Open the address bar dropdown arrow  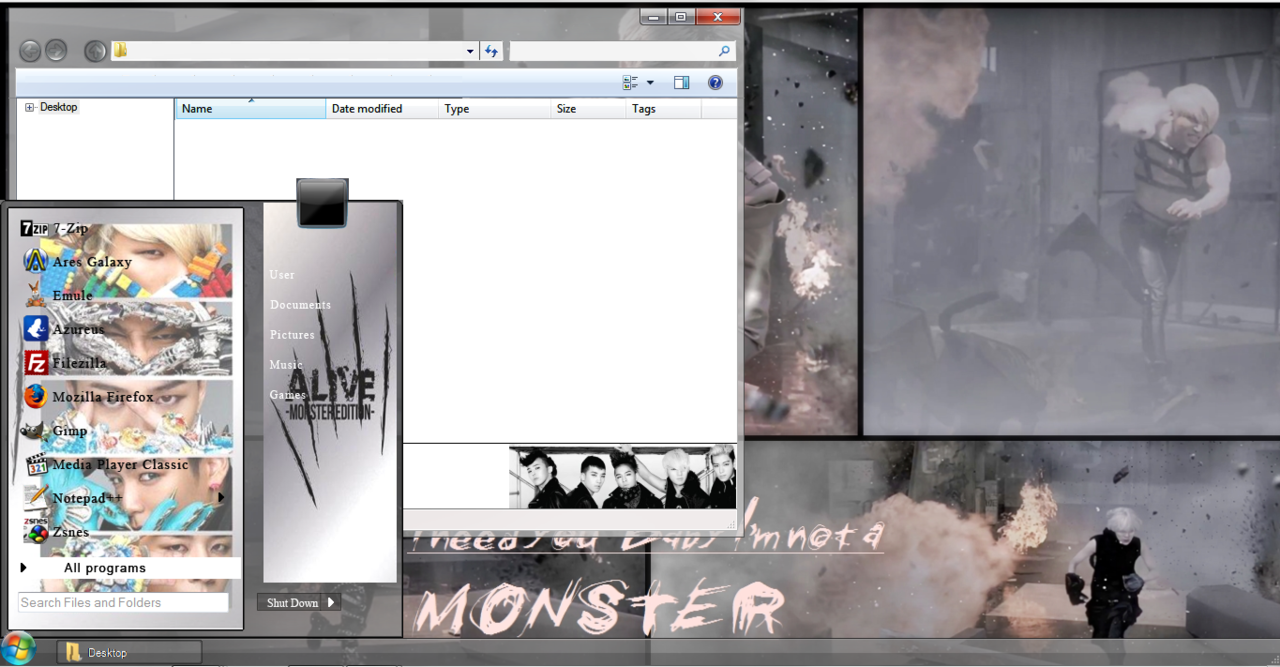470,51
